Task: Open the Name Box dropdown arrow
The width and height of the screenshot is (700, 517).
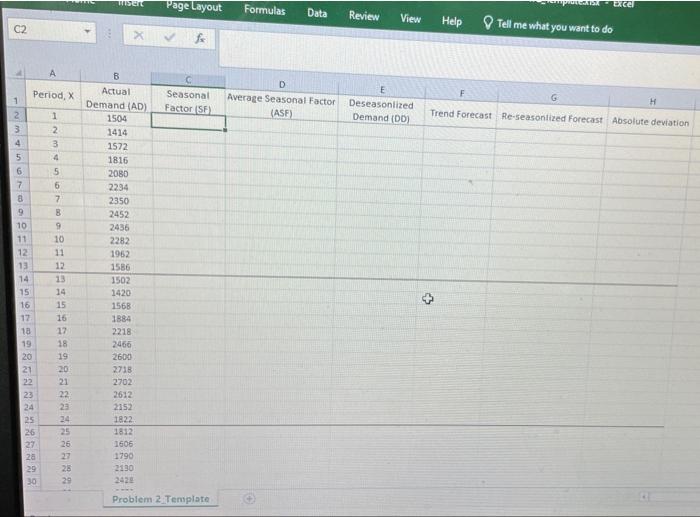Action: (87, 31)
